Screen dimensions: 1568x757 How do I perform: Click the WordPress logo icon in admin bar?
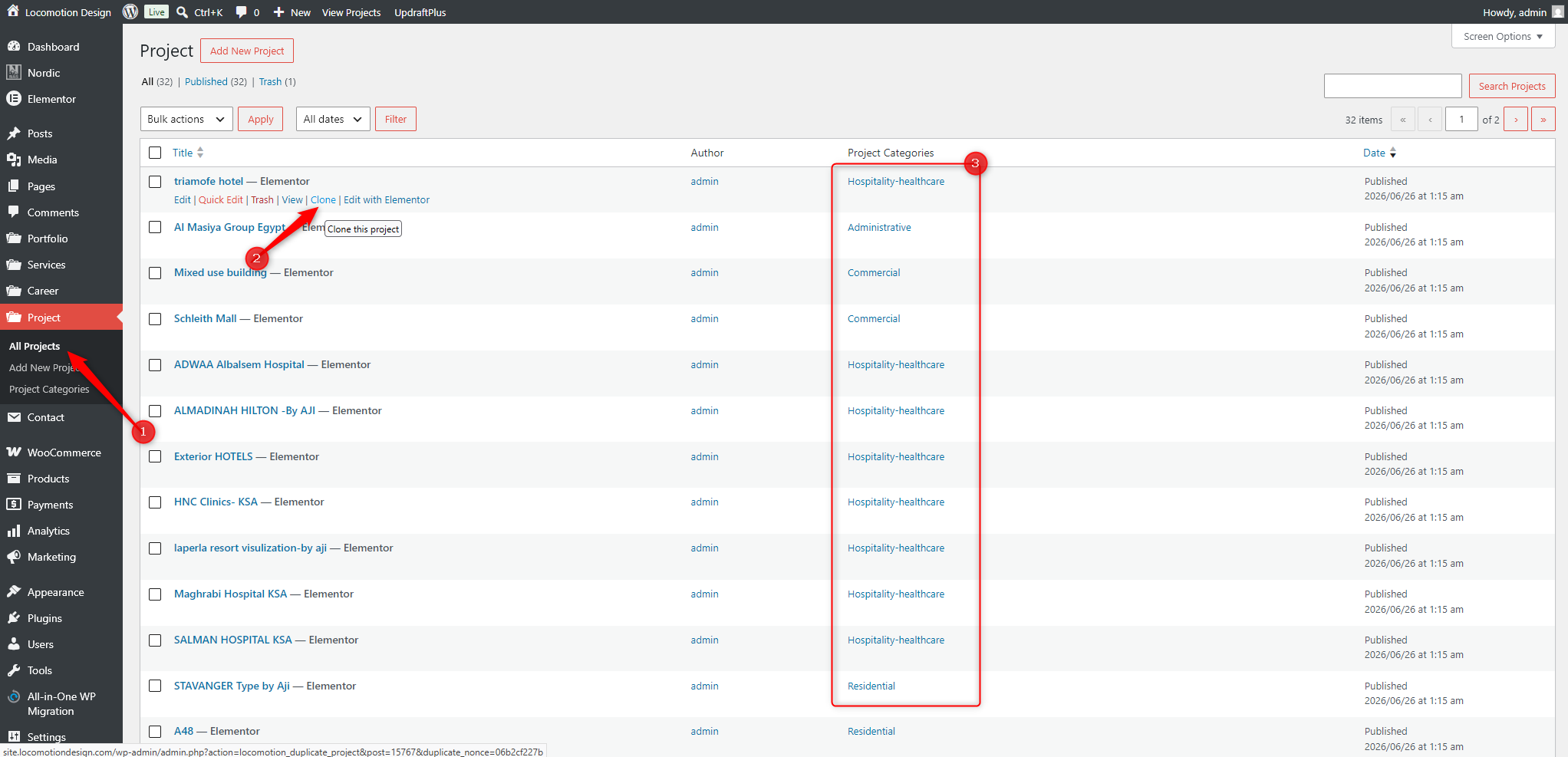(x=130, y=12)
